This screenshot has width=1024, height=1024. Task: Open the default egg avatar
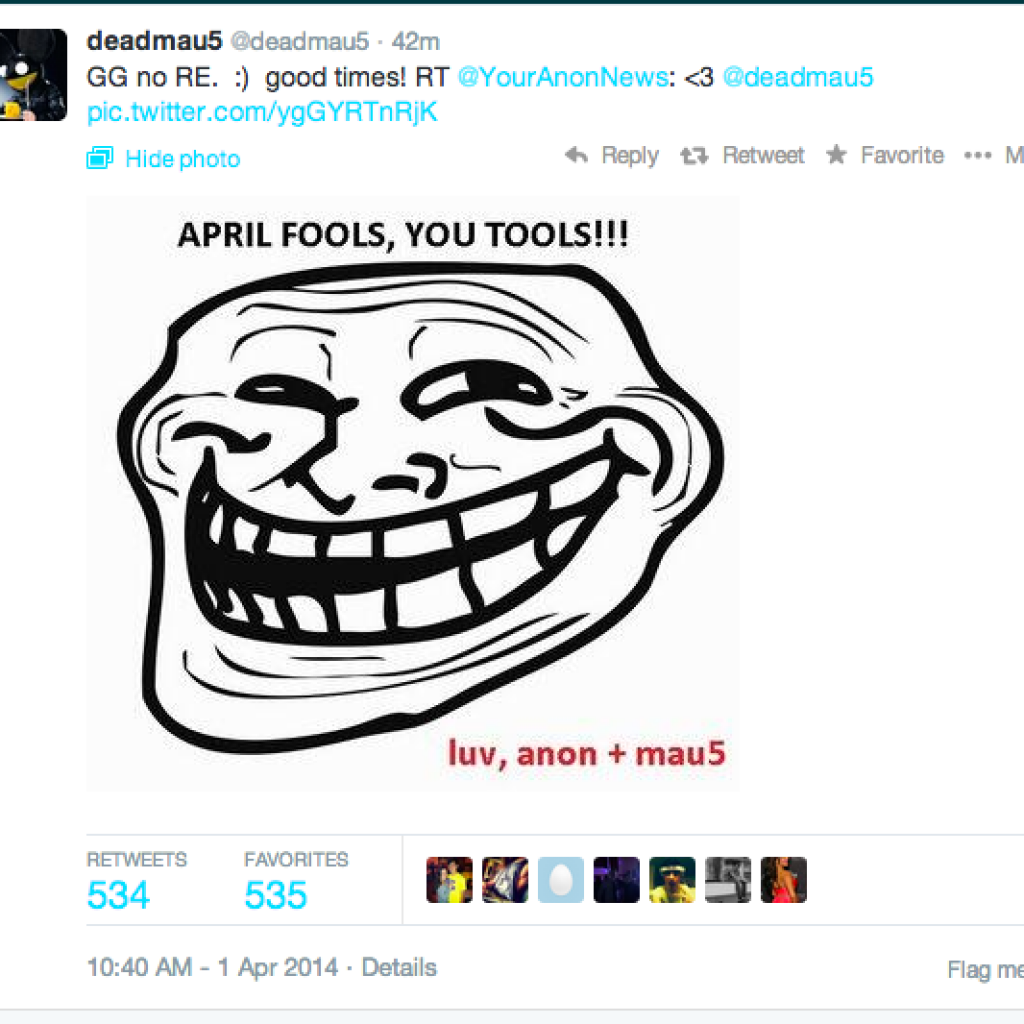(561, 880)
